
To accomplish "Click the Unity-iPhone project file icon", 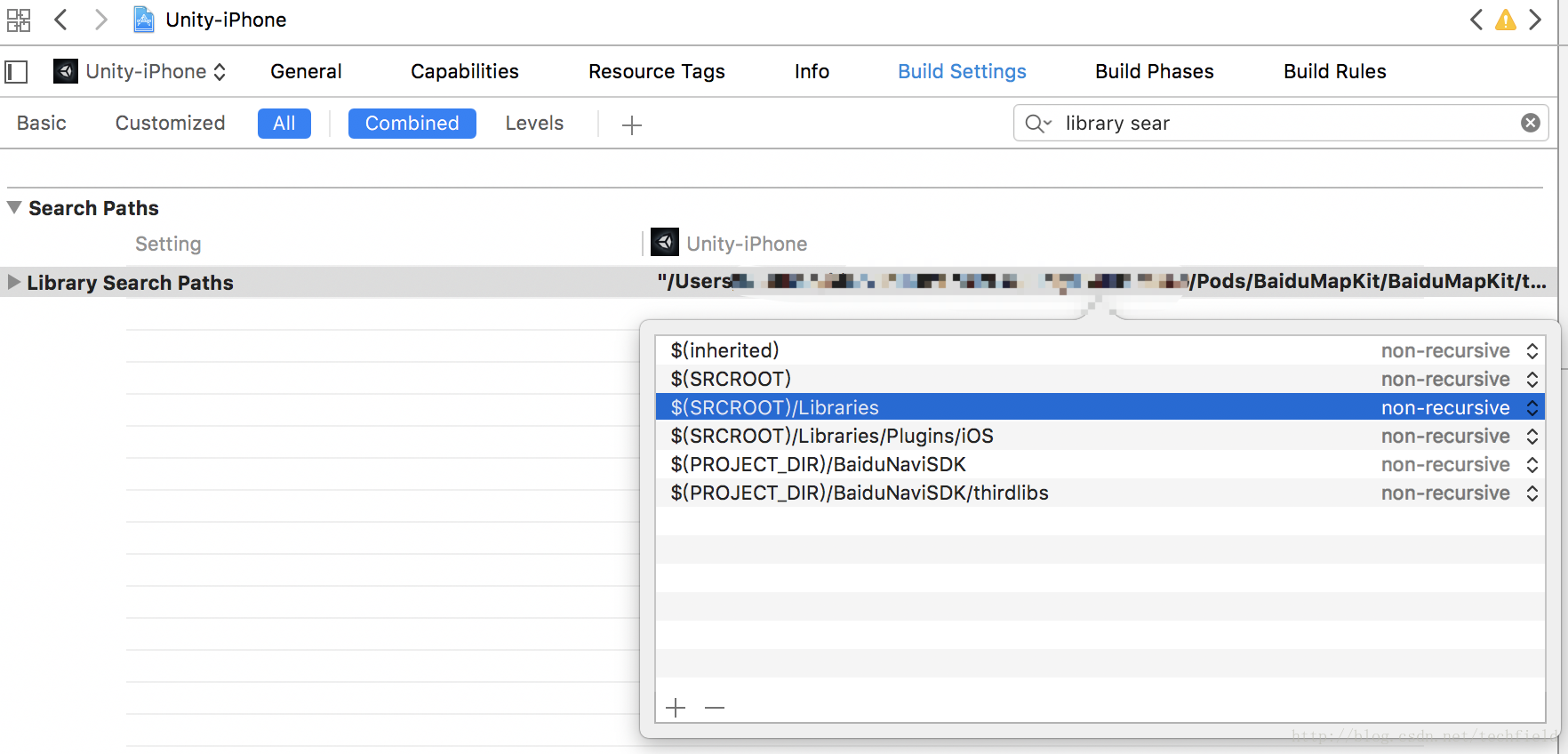I will (x=143, y=20).
